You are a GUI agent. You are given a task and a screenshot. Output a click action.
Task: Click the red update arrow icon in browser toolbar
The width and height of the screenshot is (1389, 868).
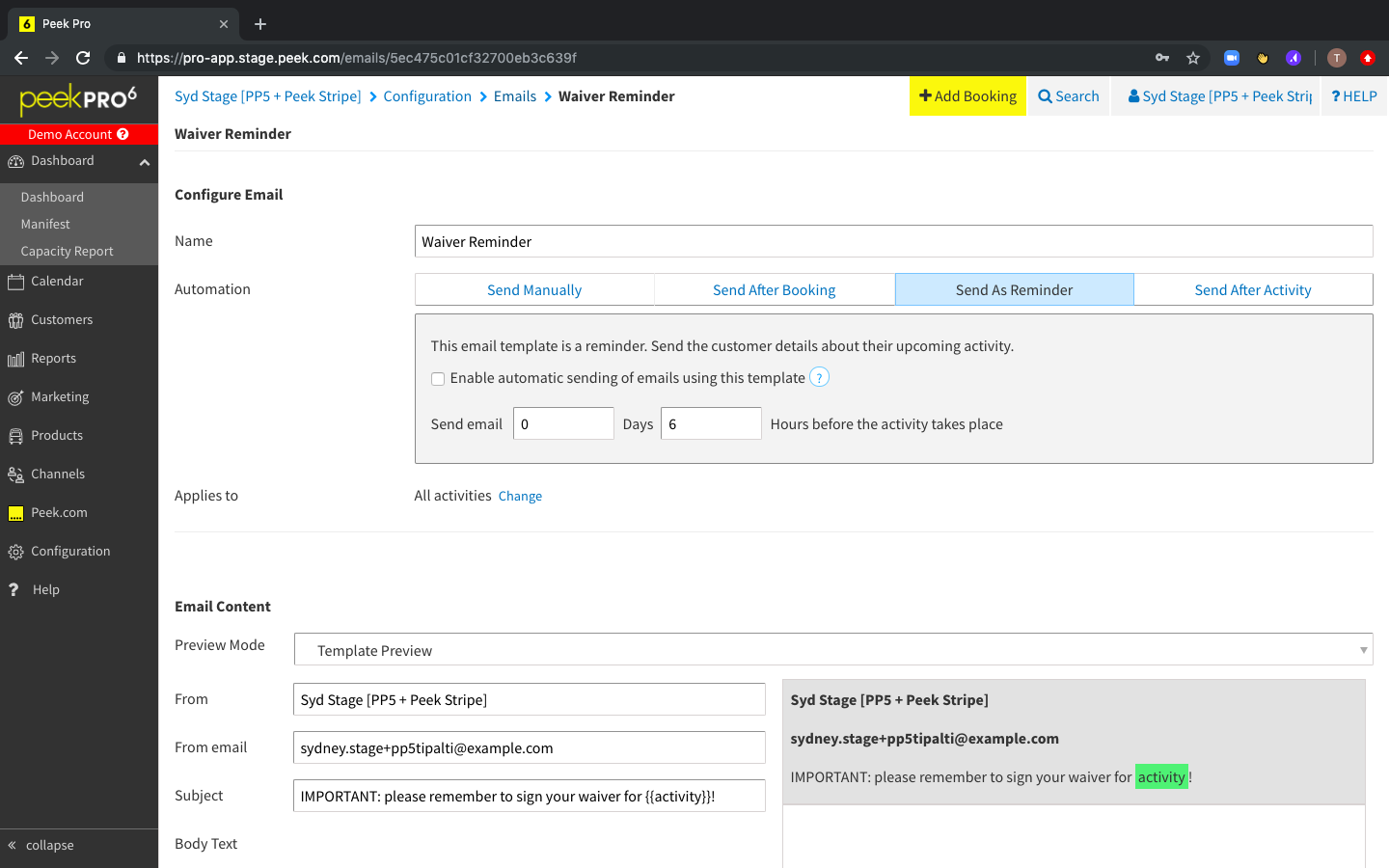1367,58
